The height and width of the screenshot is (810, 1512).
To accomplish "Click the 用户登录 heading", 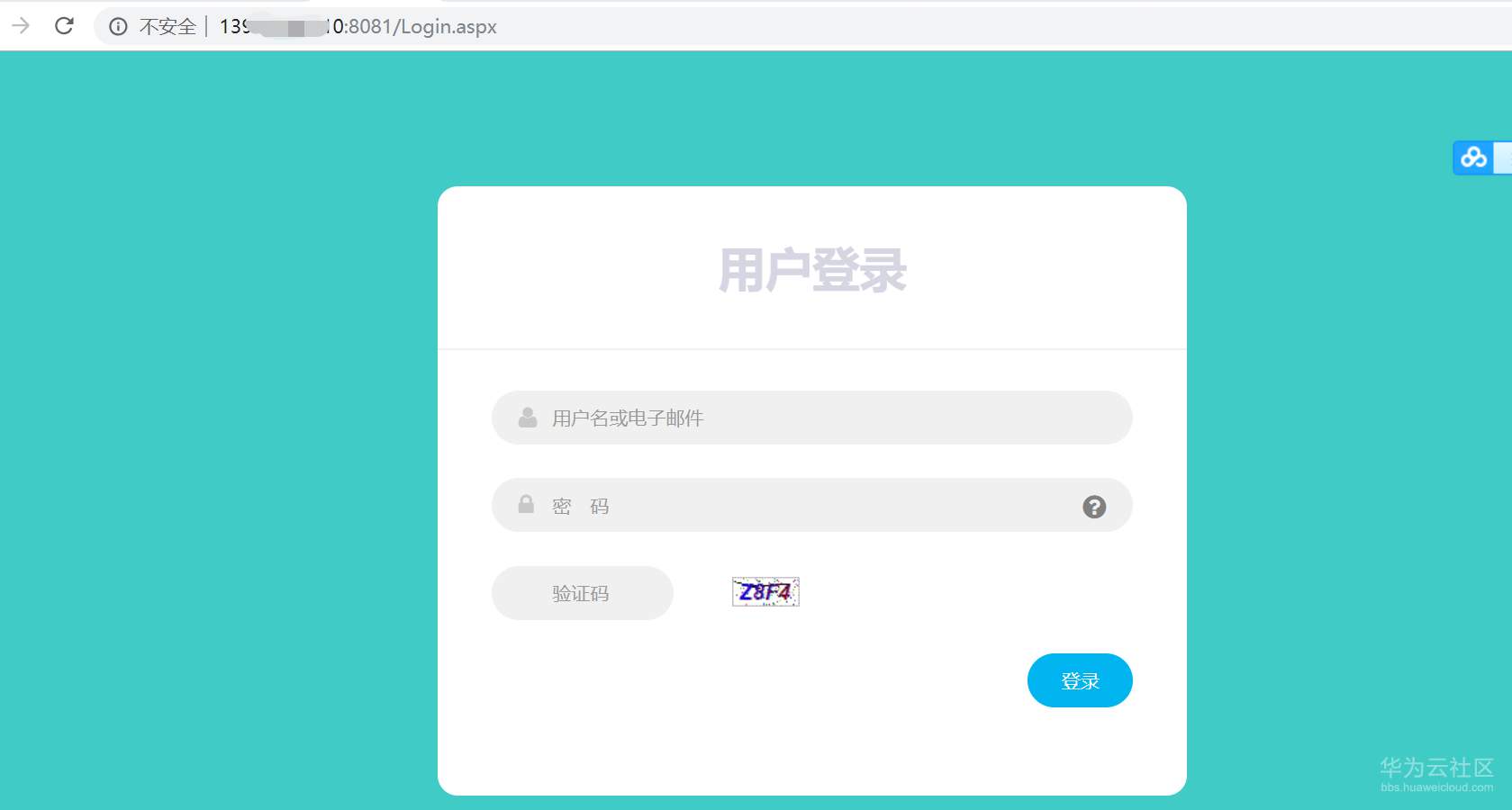I will click(812, 270).
